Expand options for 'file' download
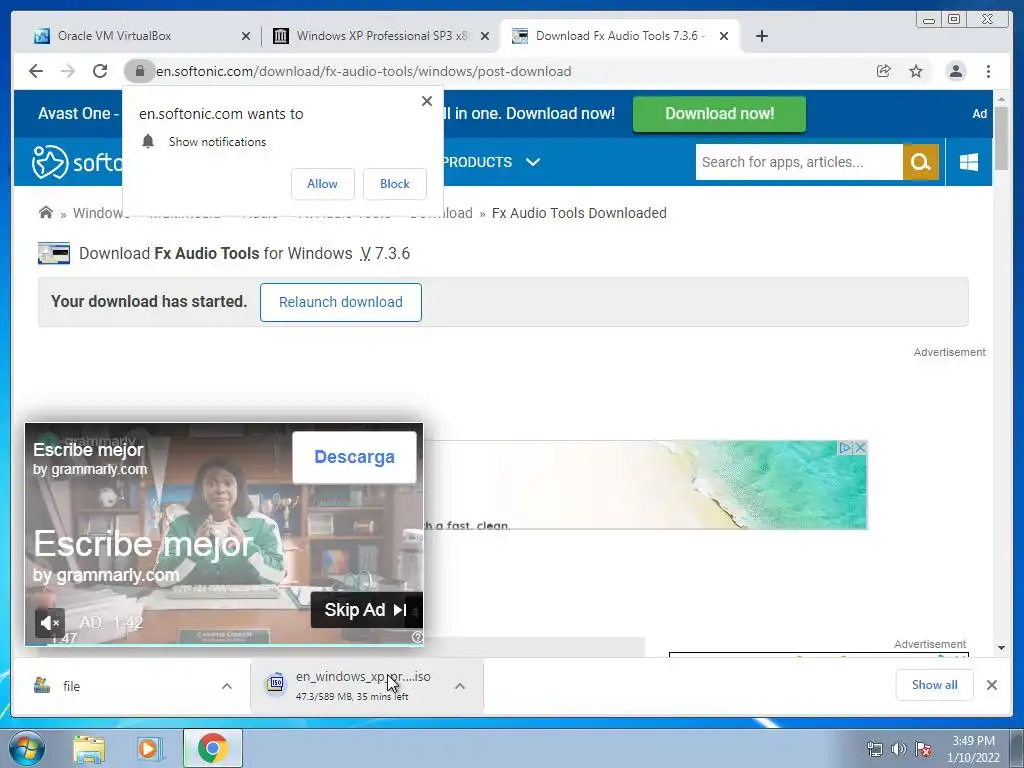 coord(227,686)
